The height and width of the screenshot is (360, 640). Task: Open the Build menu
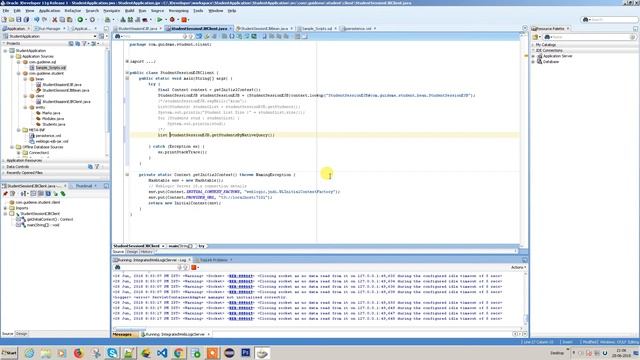pyautogui.click(x=129, y=11)
